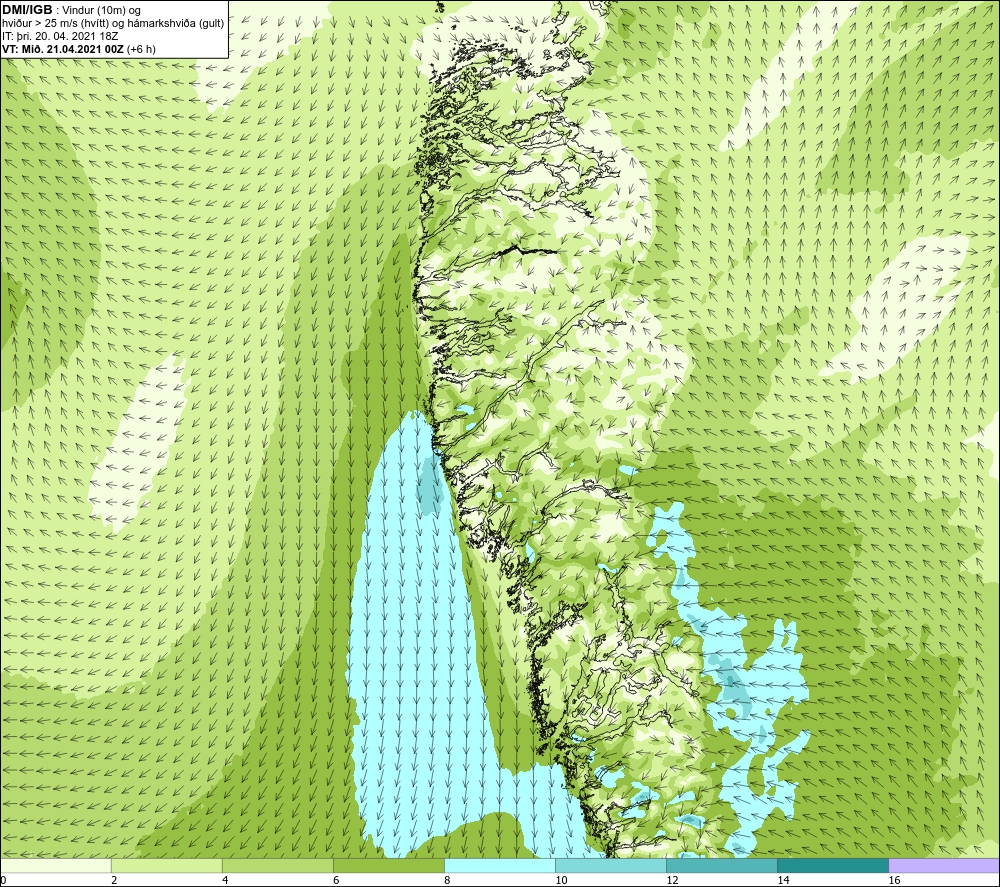Click the legend label '16'
The width and height of the screenshot is (1000, 887).
(894, 881)
